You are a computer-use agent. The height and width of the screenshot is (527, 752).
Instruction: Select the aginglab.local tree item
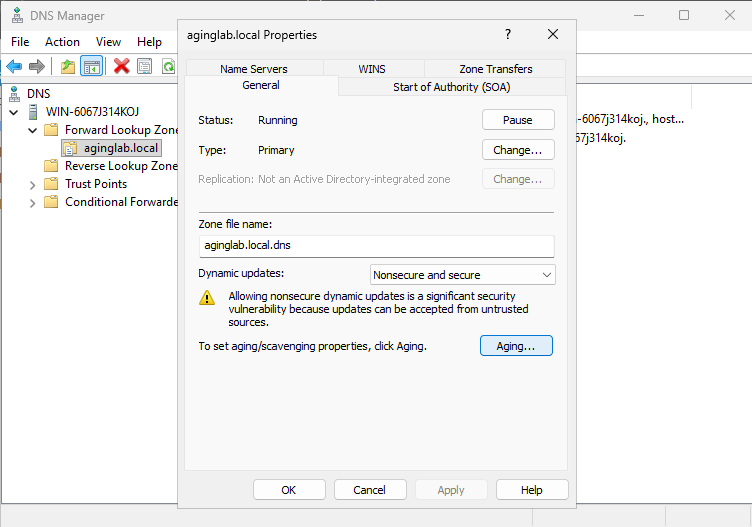click(x=121, y=148)
